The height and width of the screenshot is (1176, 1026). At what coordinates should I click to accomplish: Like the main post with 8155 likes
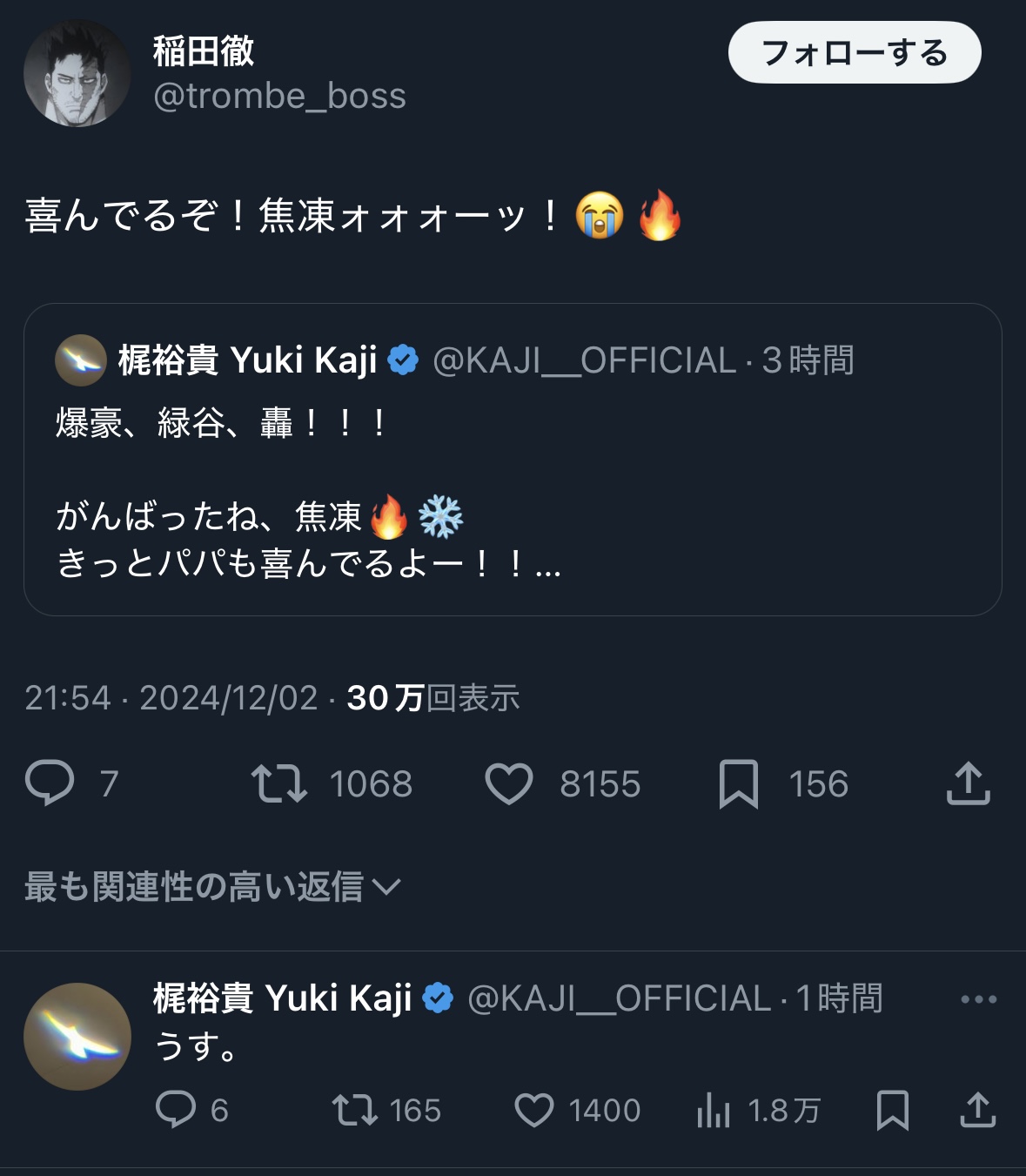click(509, 783)
